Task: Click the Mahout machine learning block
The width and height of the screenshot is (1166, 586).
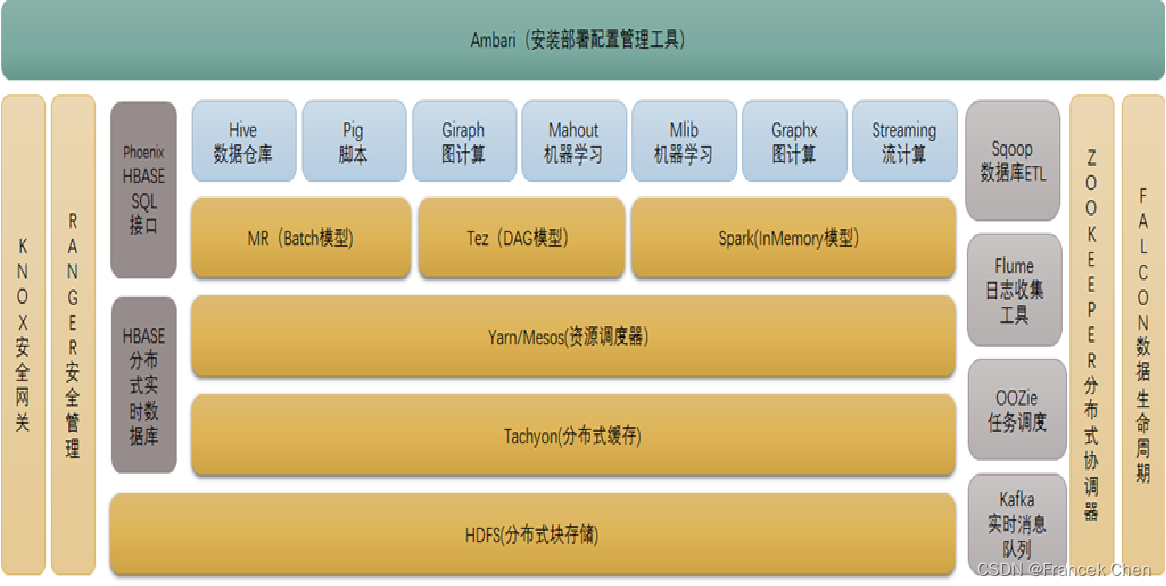Action: coord(573,142)
